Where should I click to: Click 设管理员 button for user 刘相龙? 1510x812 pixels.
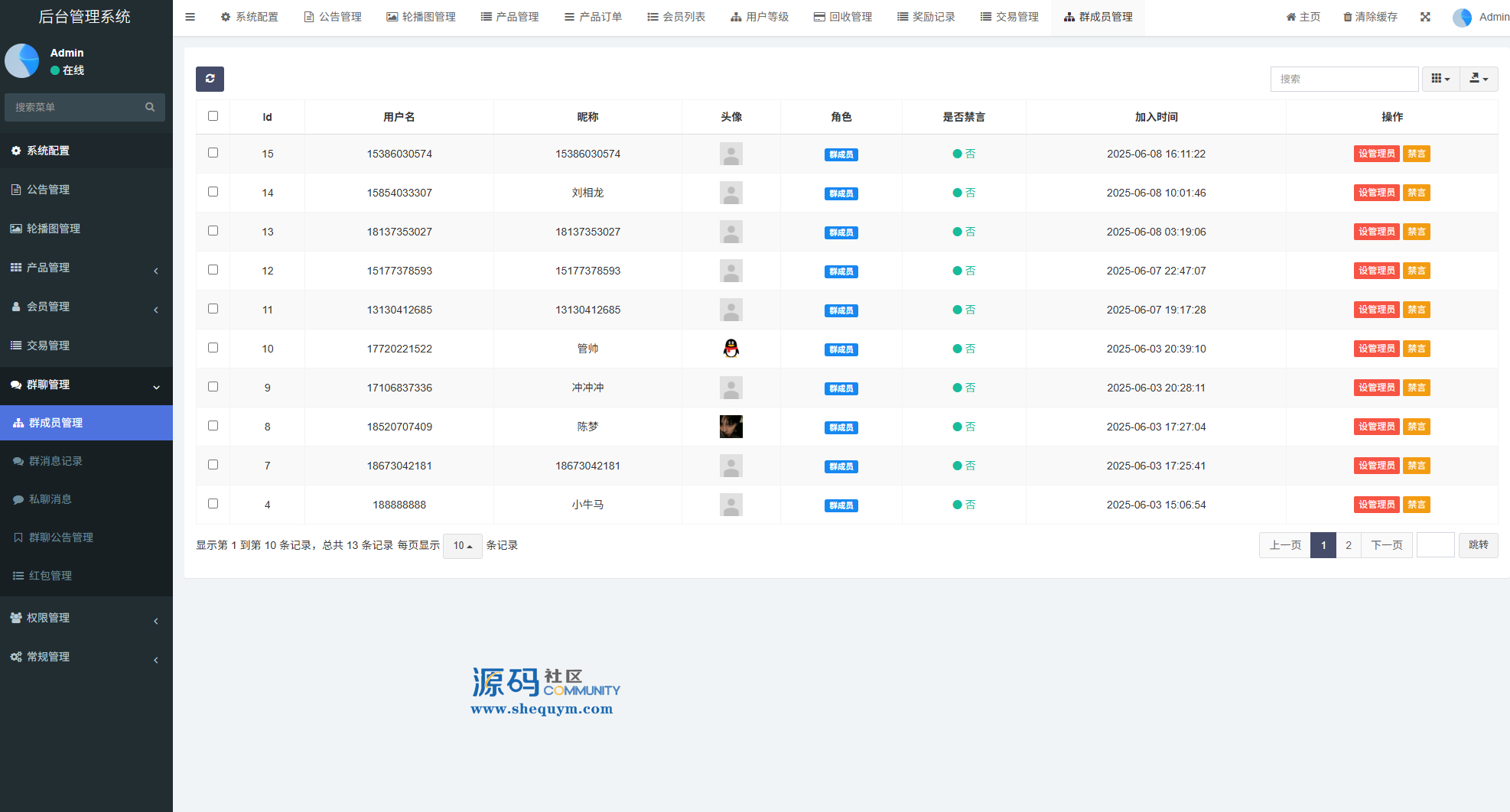(1376, 193)
